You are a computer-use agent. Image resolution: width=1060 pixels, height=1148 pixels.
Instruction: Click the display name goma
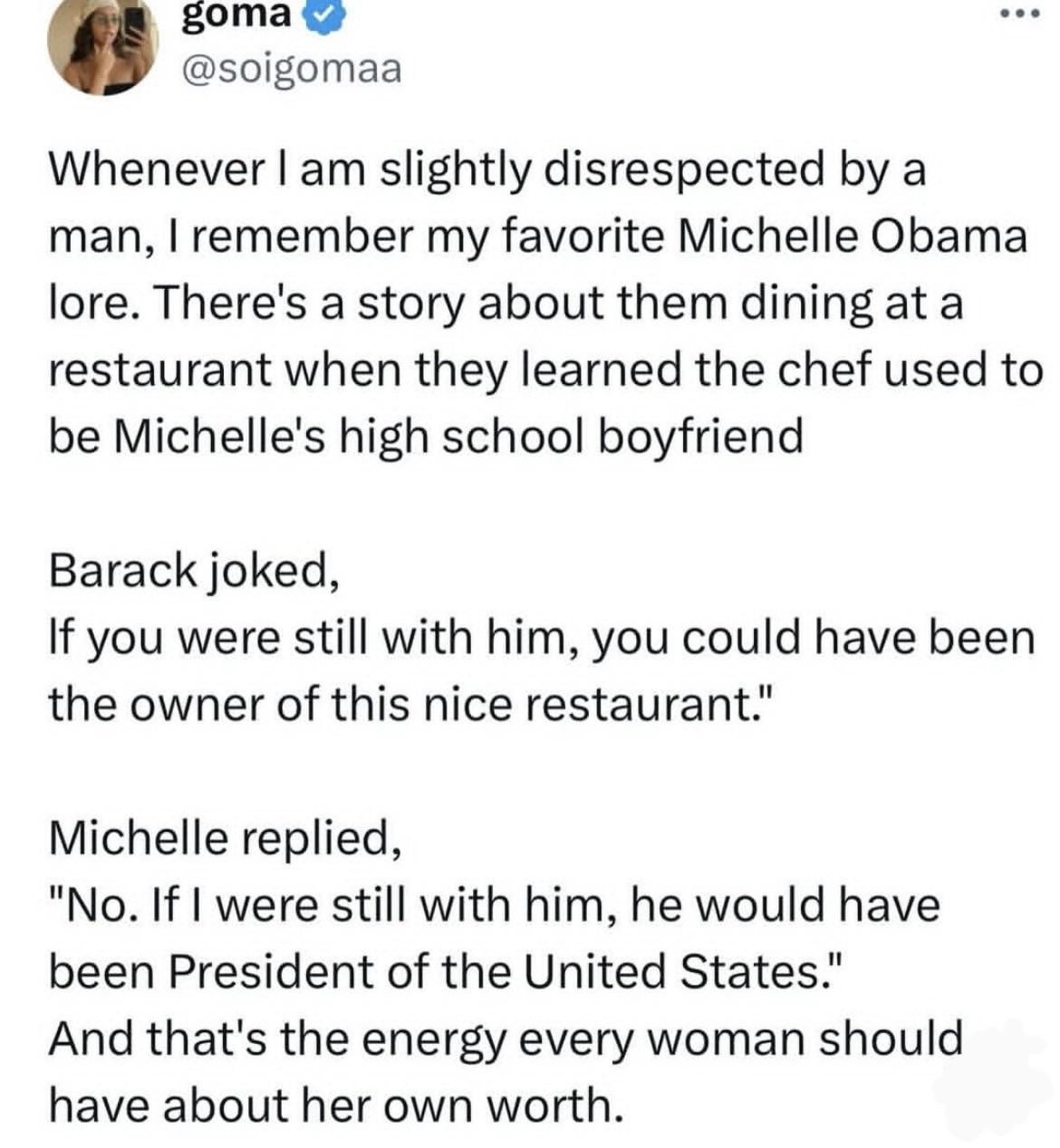pos(236,18)
